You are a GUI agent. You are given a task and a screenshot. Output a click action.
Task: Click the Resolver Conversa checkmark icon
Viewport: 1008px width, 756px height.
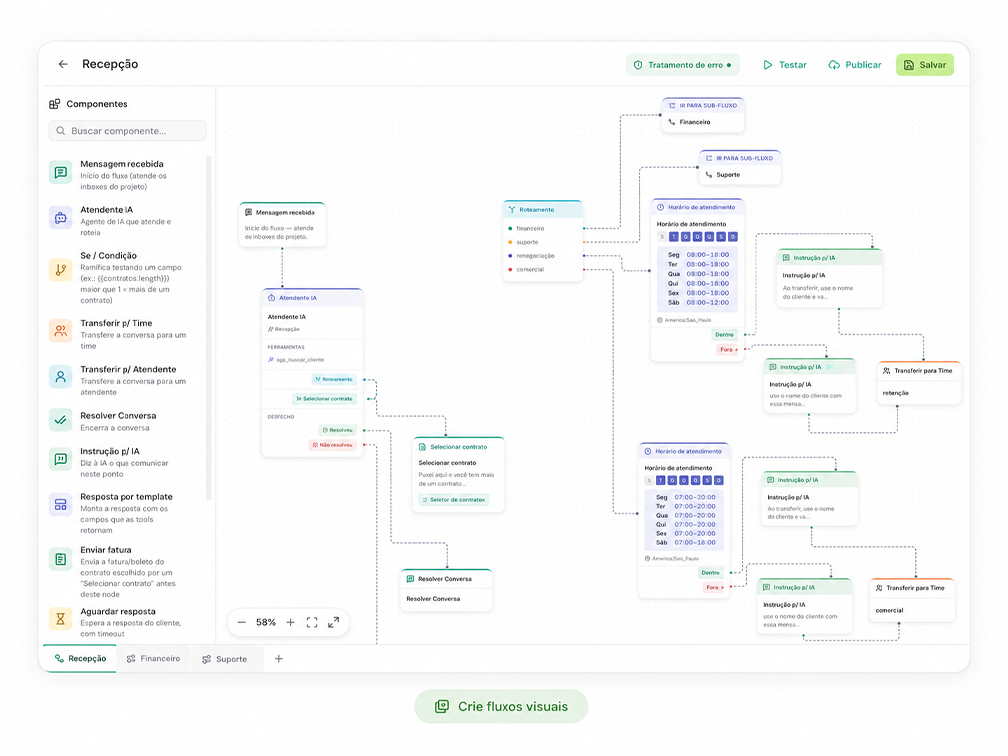[x=60, y=420]
